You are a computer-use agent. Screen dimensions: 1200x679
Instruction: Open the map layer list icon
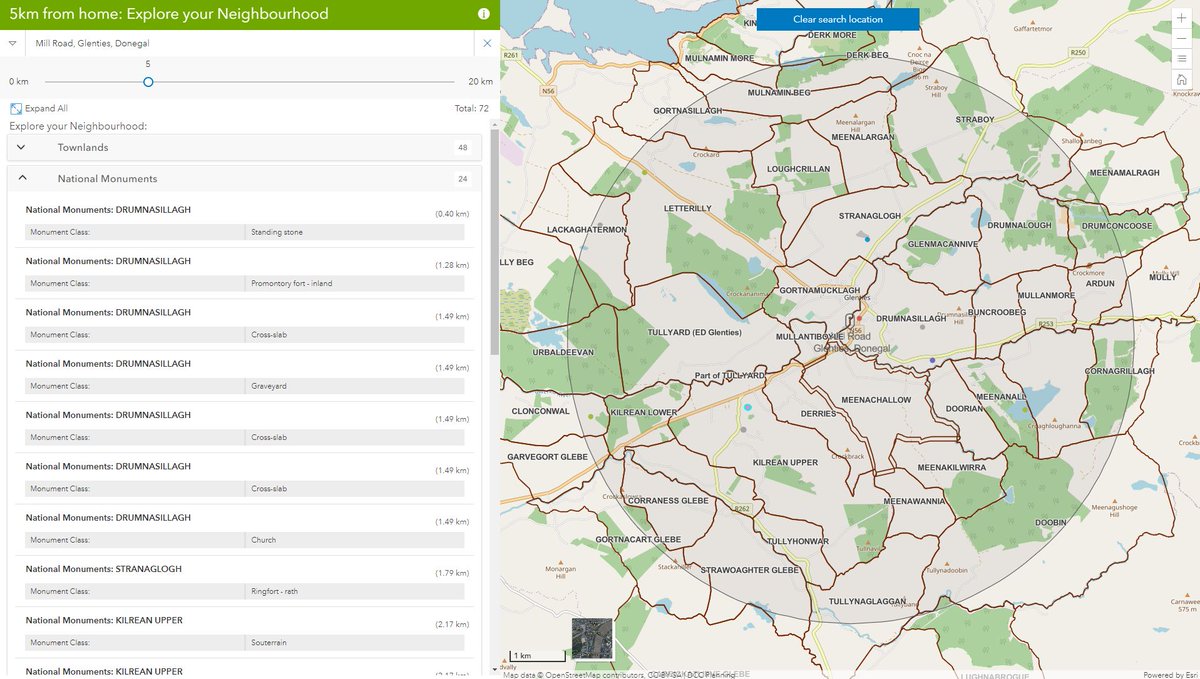pyautogui.click(x=1182, y=59)
